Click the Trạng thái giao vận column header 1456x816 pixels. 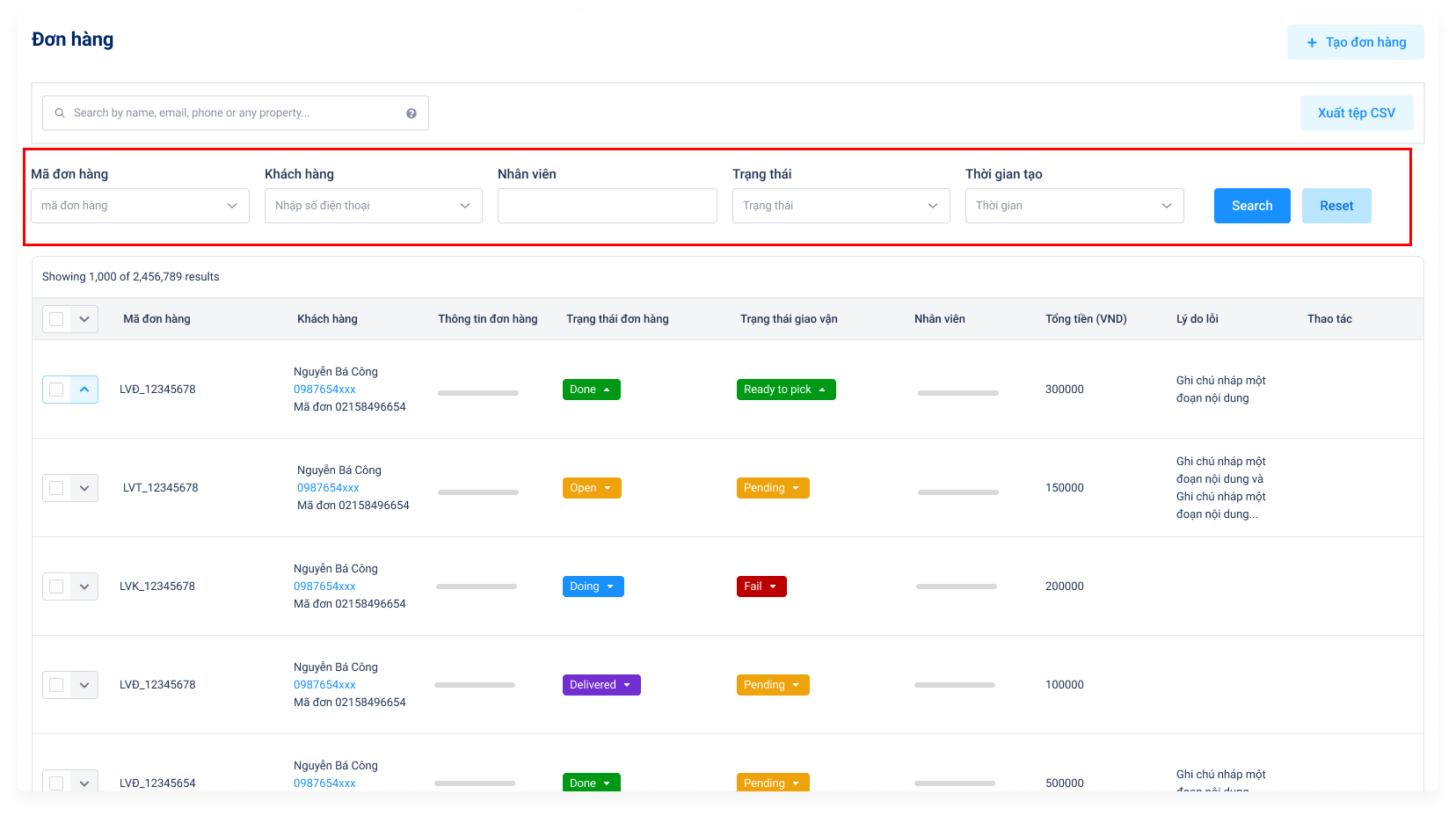tap(789, 319)
